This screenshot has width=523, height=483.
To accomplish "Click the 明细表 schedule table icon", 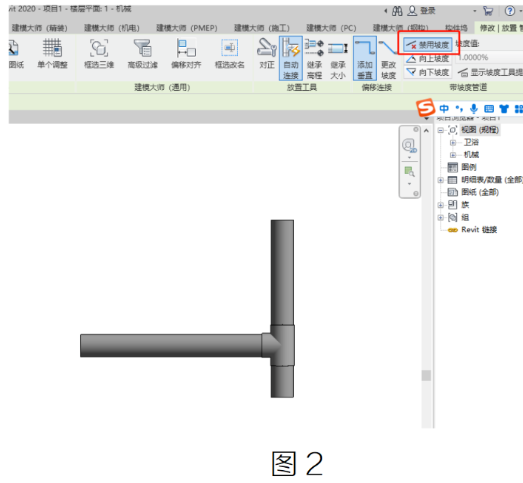I will tap(452, 180).
